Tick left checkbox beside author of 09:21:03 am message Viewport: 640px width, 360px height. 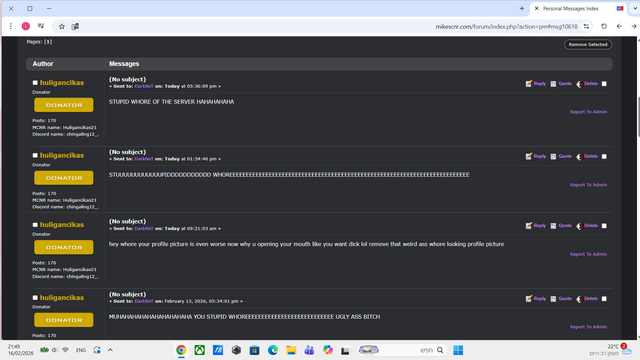[35, 225]
